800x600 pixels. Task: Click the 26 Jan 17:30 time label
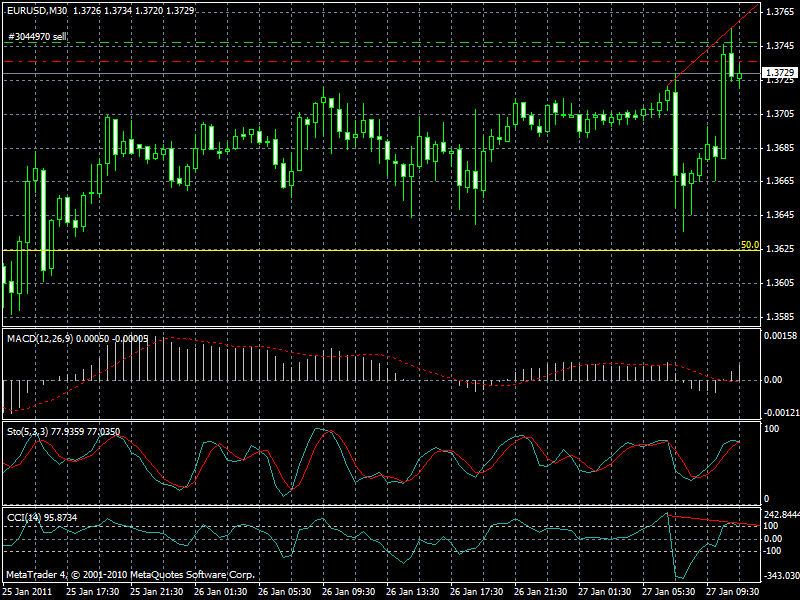click(477, 591)
